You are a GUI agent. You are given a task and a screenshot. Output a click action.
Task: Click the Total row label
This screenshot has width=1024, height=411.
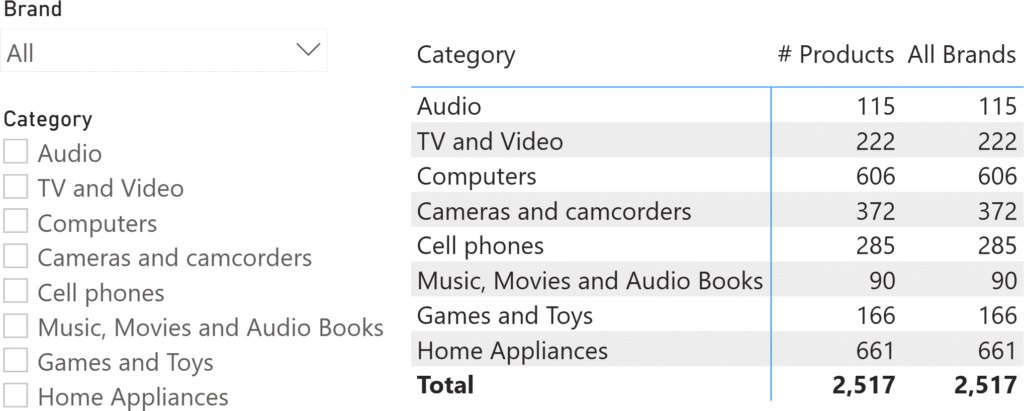coord(445,384)
